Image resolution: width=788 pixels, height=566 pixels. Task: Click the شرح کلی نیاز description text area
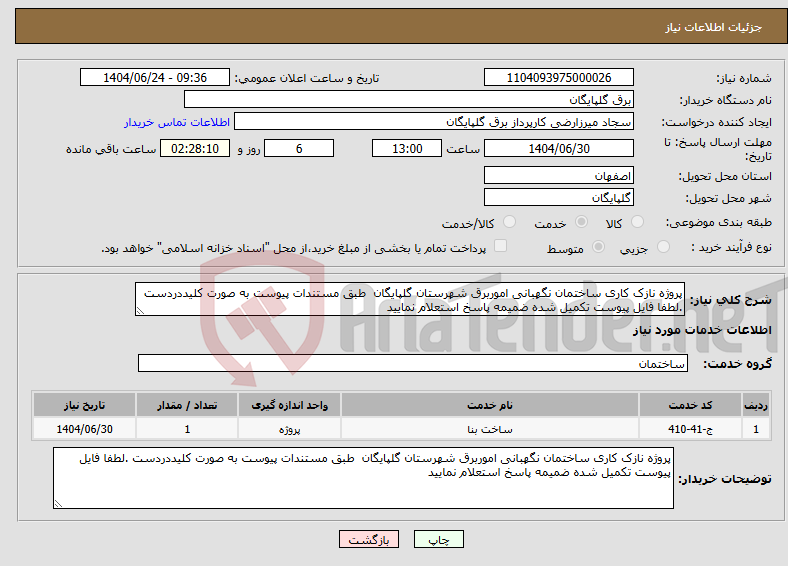pyautogui.click(x=410, y=299)
